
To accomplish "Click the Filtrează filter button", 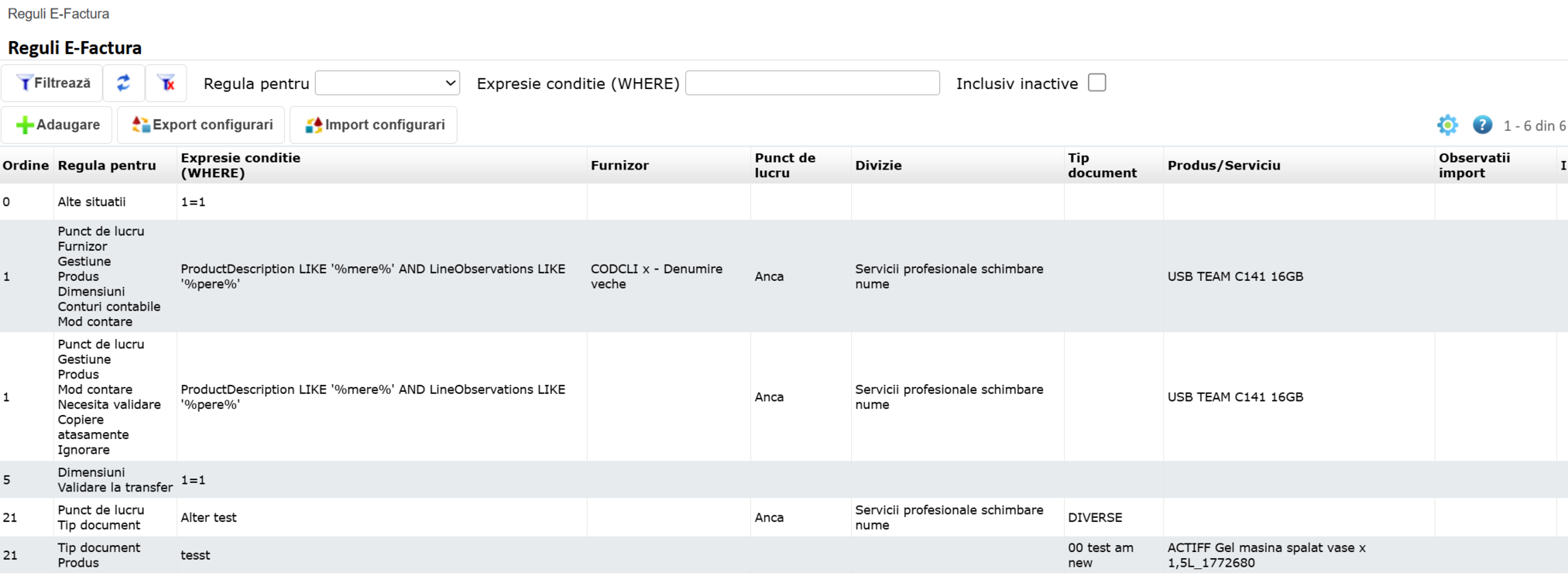I will click(53, 84).
